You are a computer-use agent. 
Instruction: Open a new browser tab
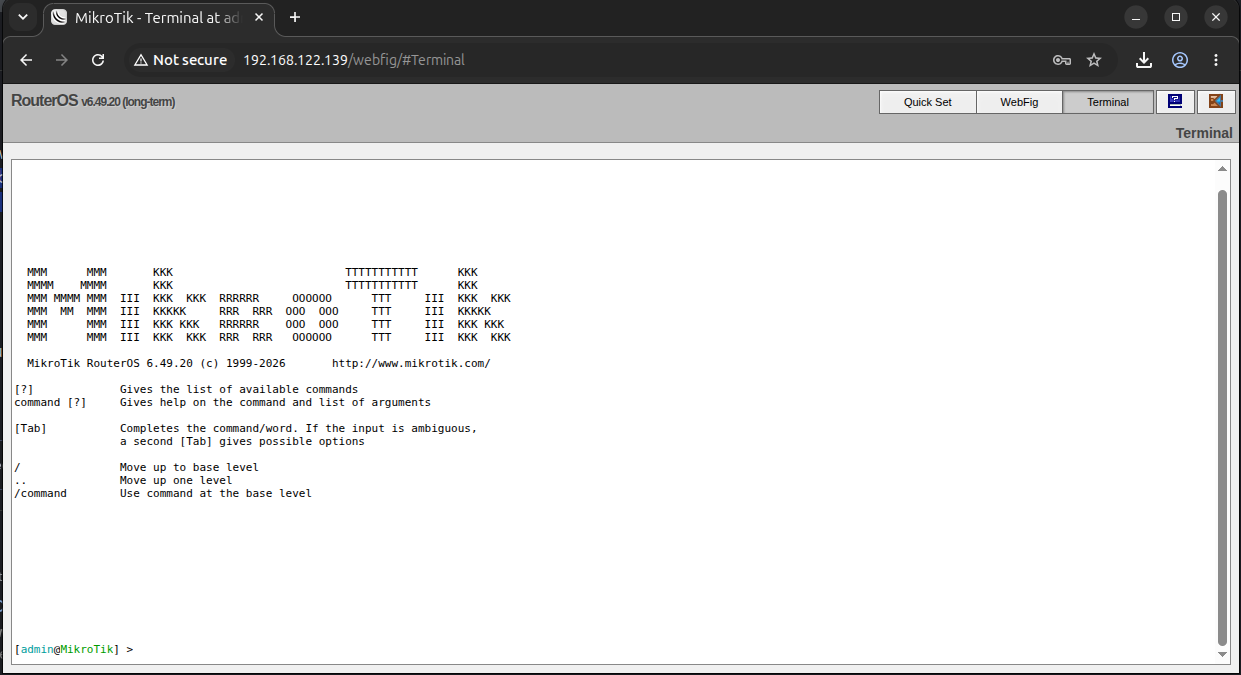tap(295, 17)
